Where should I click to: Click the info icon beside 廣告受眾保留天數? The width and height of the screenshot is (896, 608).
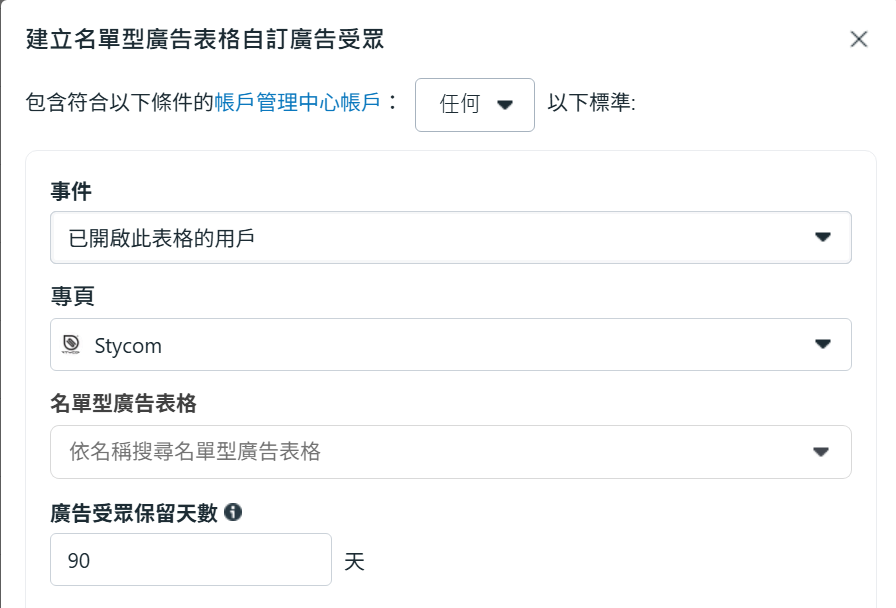click(233, 512)
